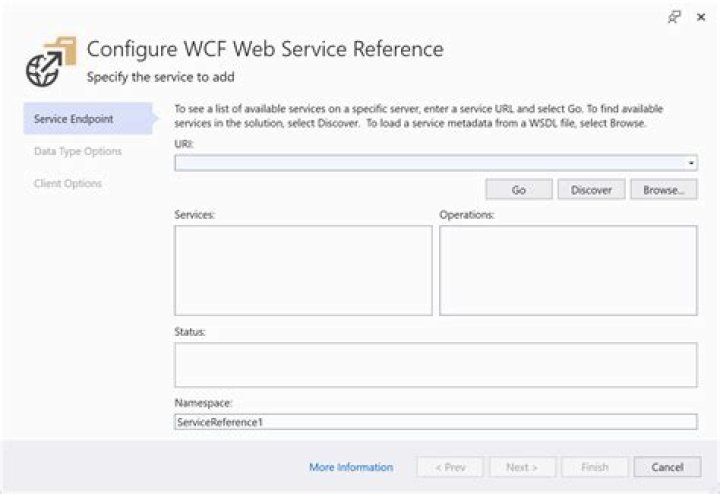This screenshot has height=494, width=720.
Task: Click inside the Services list box
Action: 303,270
